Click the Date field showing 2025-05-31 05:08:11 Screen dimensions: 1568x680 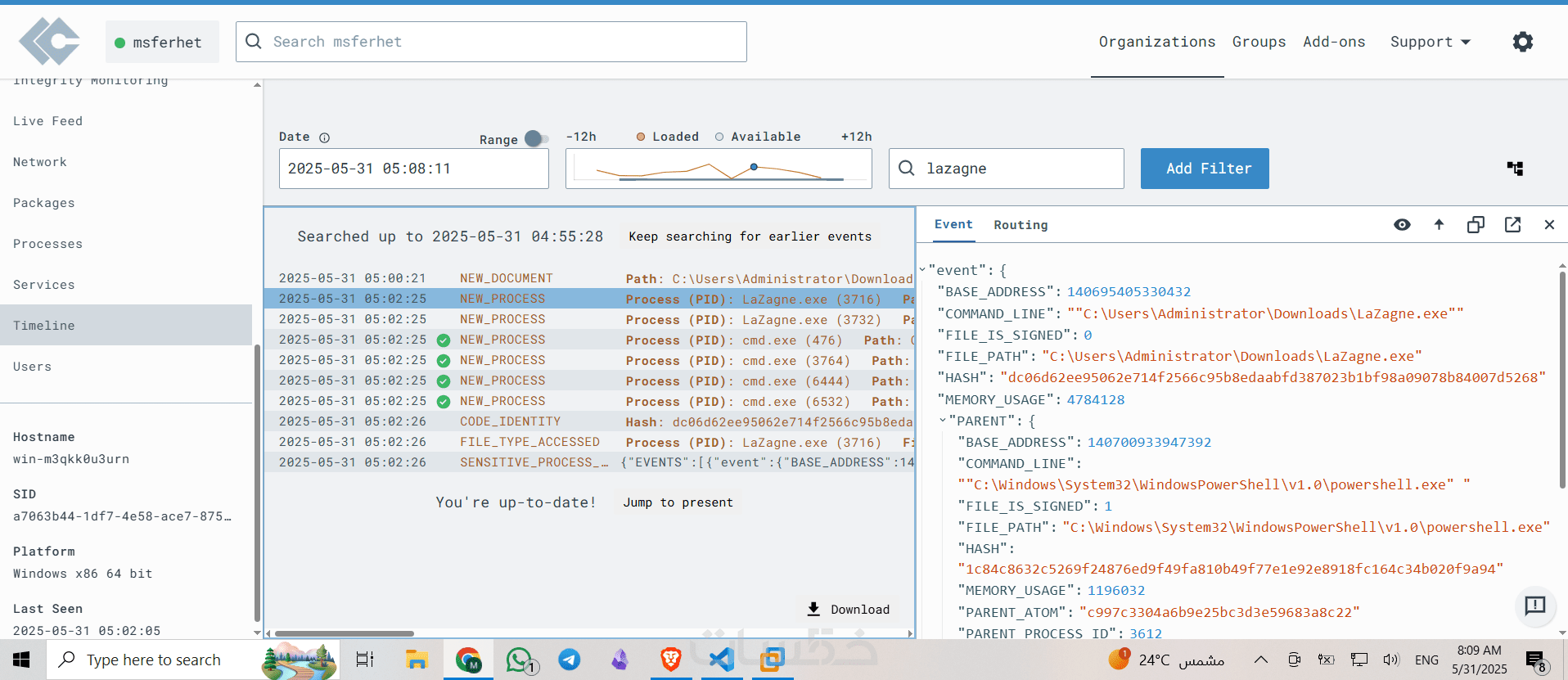414,169
